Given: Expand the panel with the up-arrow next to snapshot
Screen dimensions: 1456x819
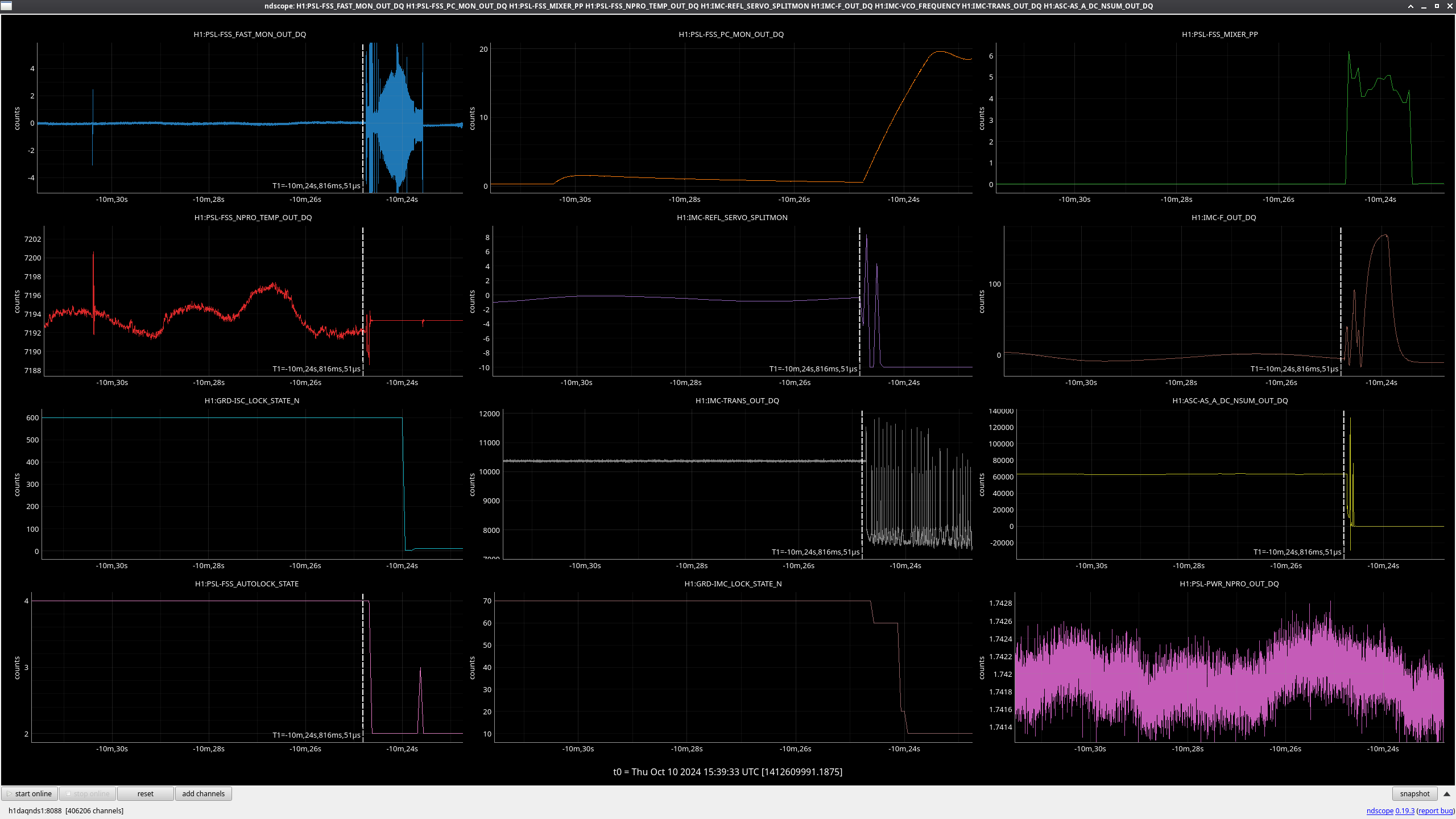Looking at the screenshot, I should (1447, 793).
